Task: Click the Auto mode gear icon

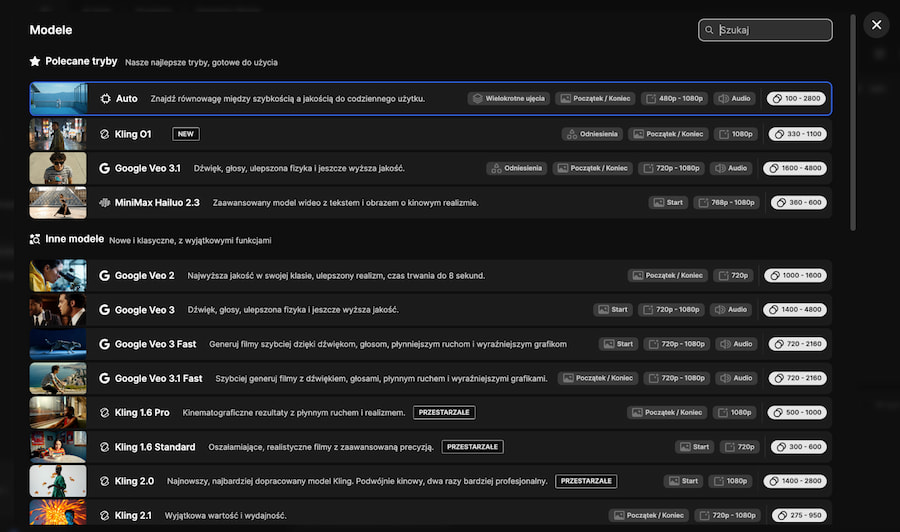Action: tap(105, 99)
